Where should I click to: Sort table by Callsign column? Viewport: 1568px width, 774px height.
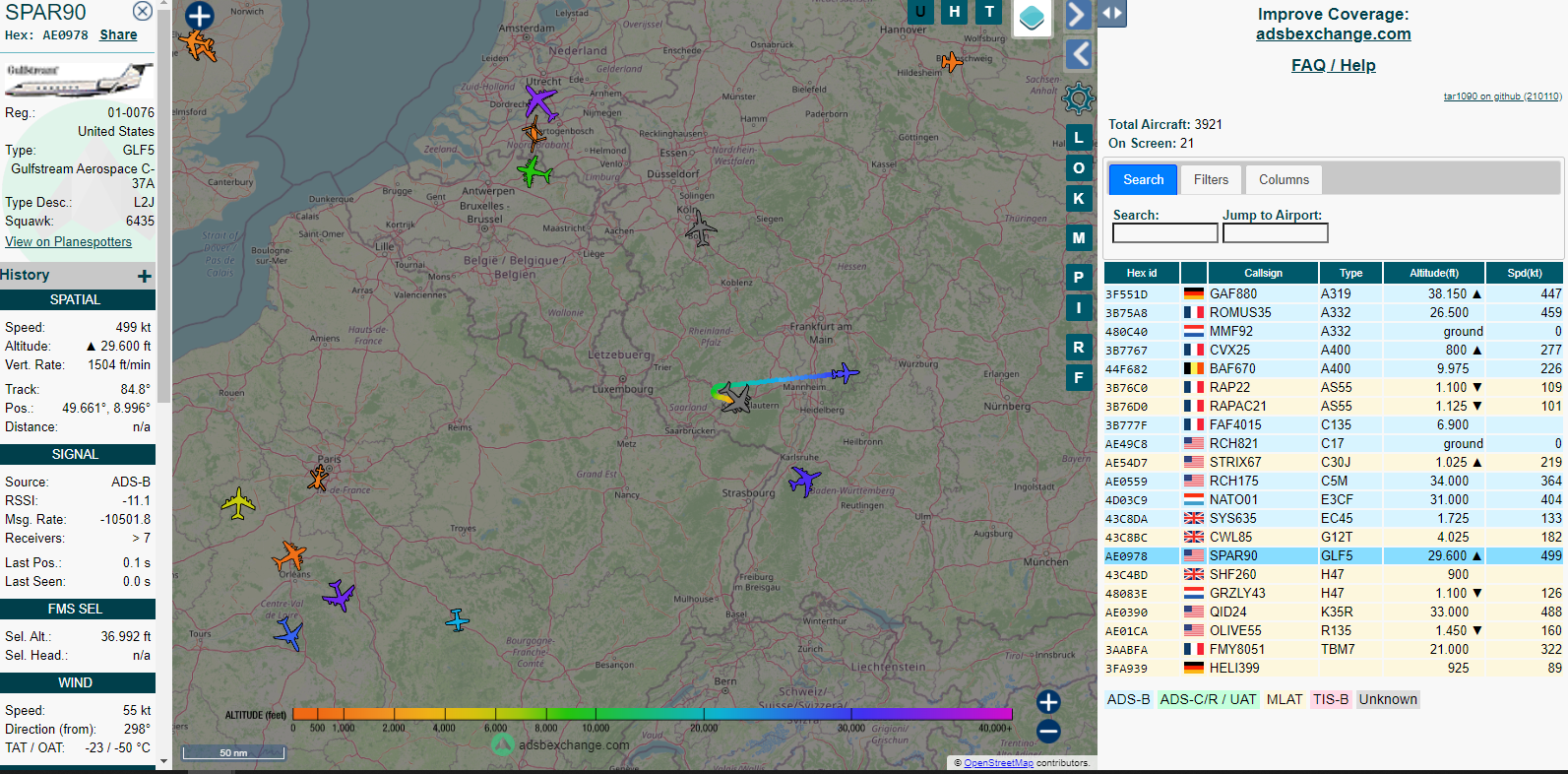click(1263, 274)
